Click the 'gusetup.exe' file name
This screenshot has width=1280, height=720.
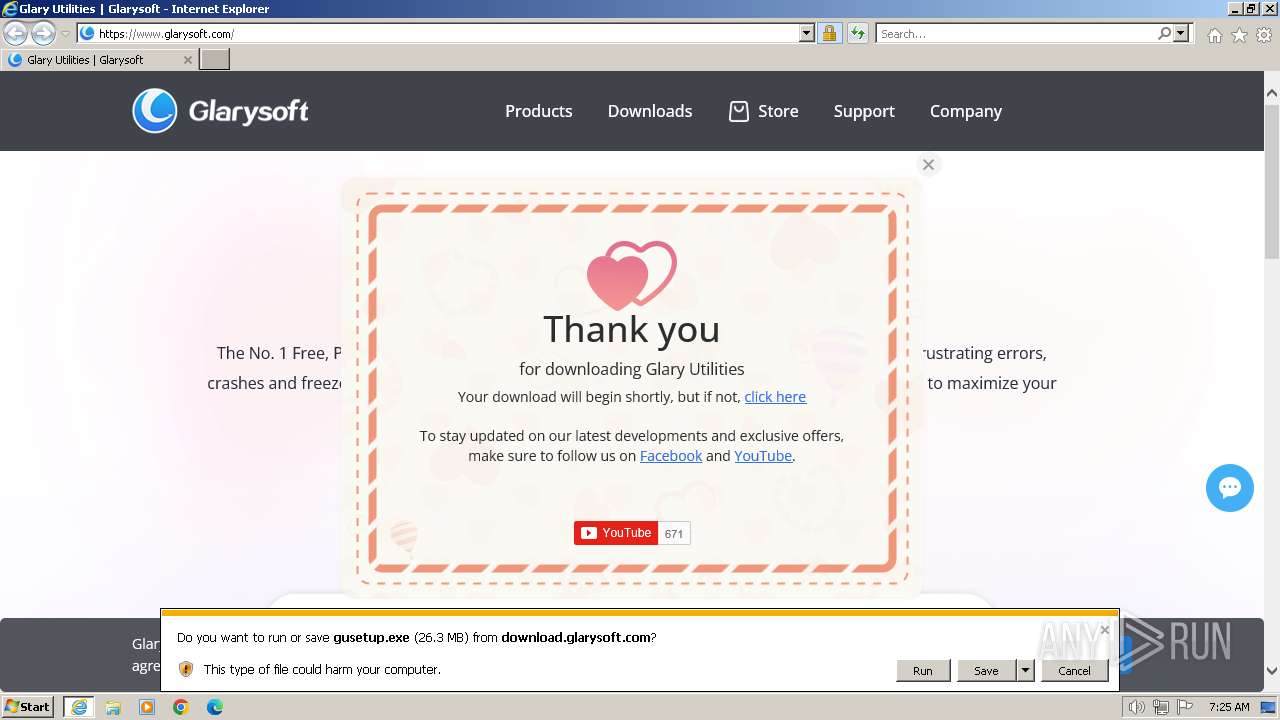point(371,637)
